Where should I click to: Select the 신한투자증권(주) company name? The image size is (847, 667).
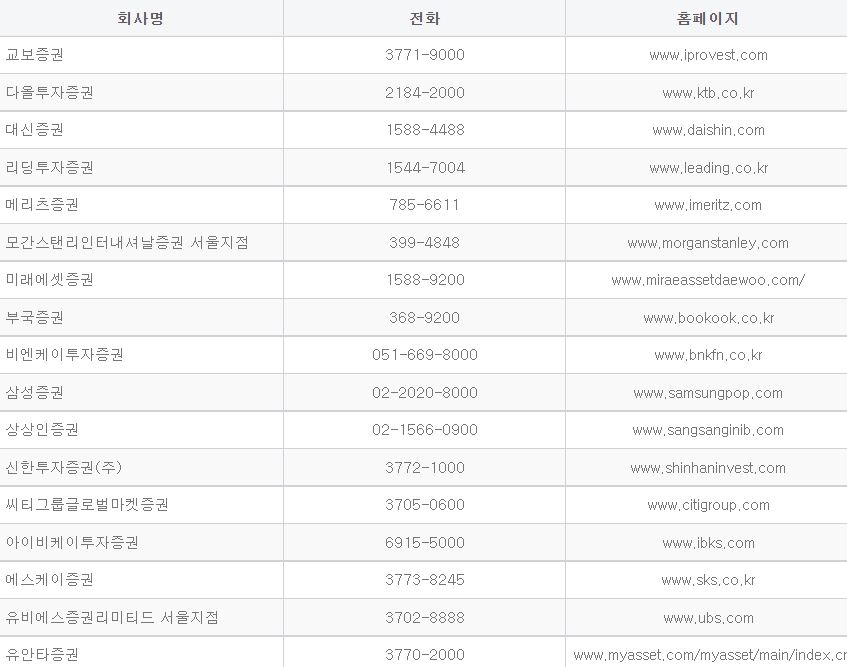tap(64, 468)
